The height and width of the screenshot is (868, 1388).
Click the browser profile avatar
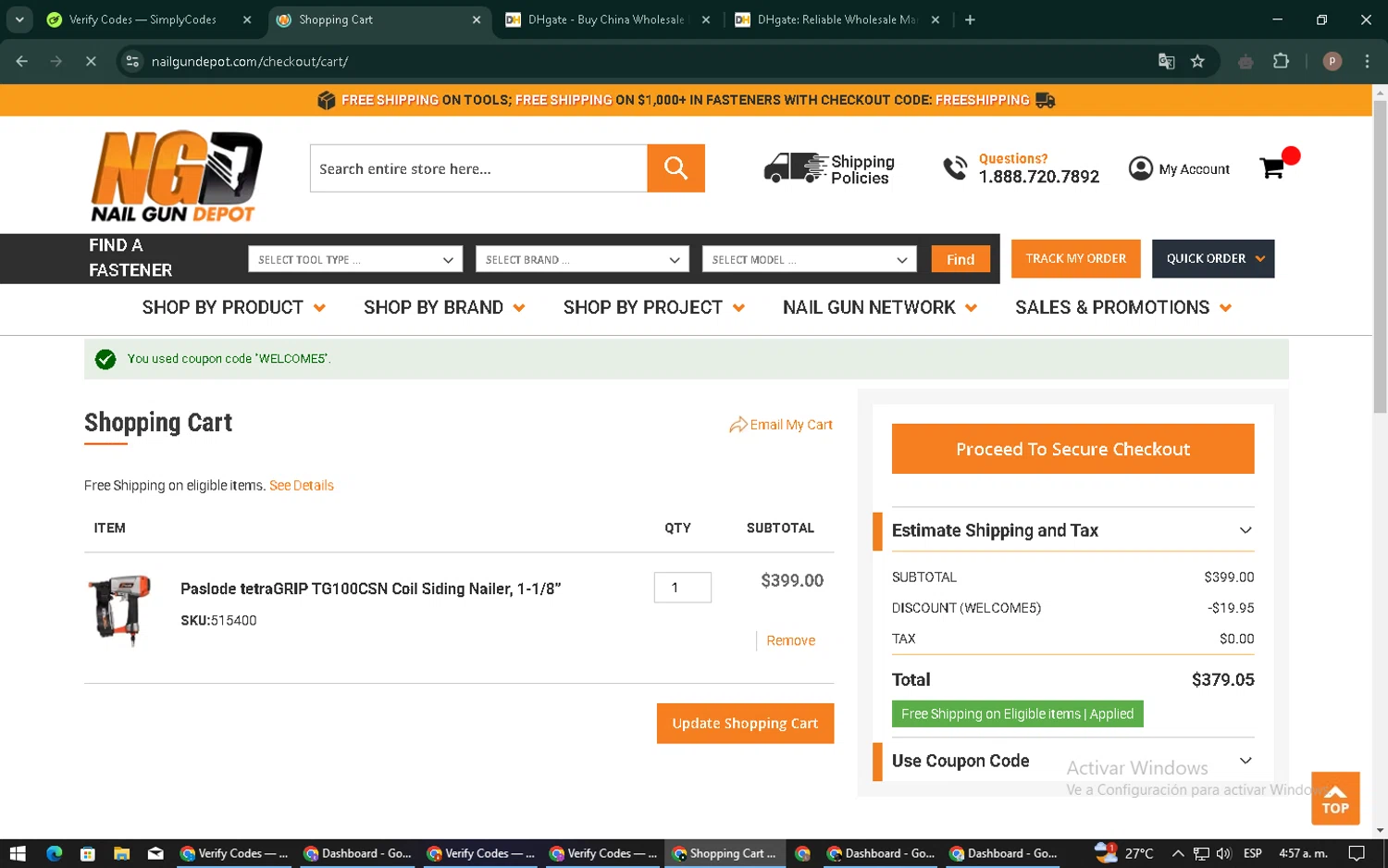(x=1332, y=61)
